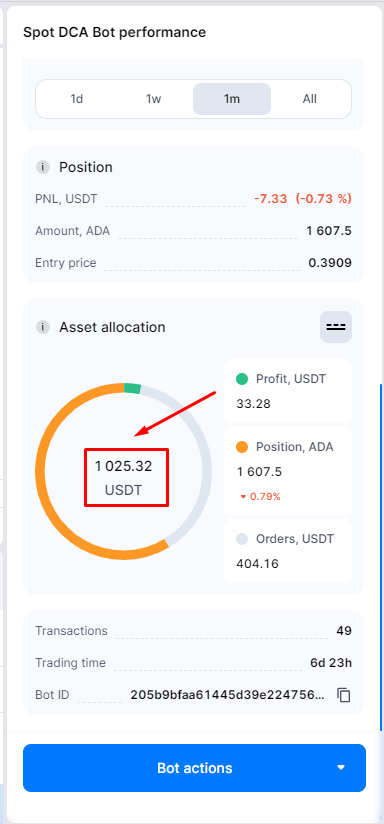Screen dimensions: 384x824
Task: Toggle the asset allocation list view icon
Action: (x=336, y=327)
